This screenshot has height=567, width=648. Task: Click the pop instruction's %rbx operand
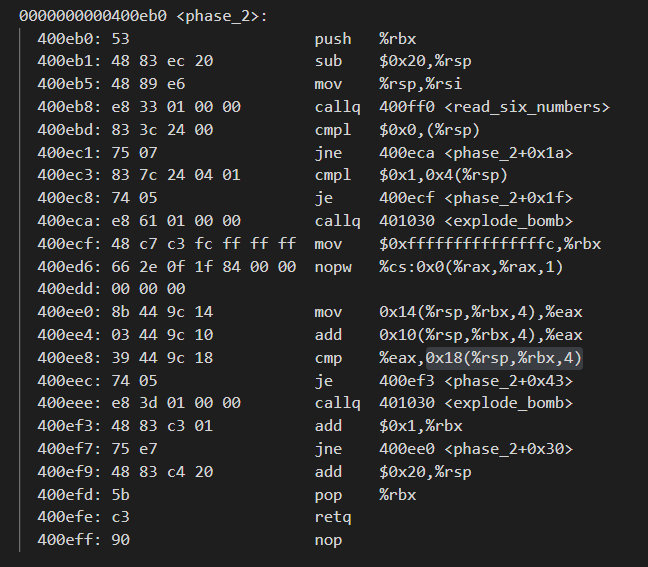click(x=397, y=494)
